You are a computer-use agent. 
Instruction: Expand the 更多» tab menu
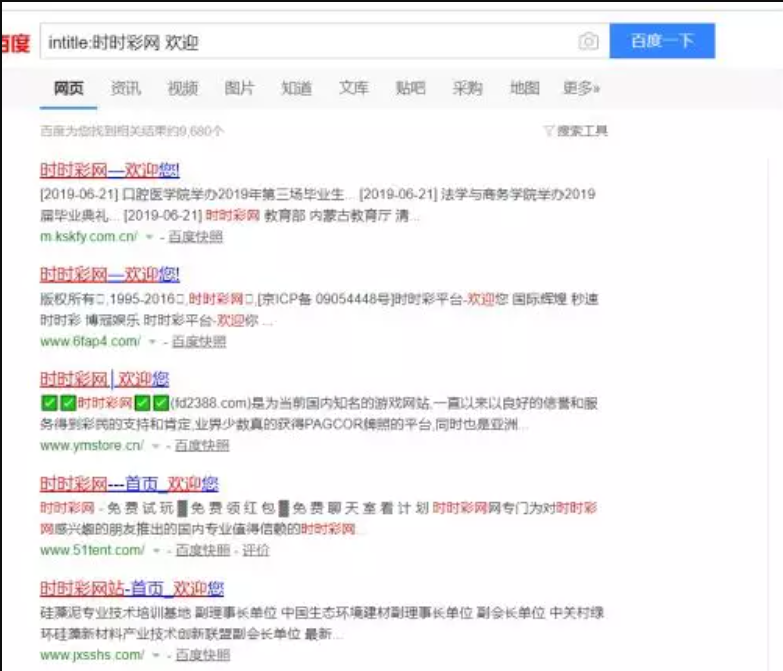pyautogui.click(x=581, y=88)
